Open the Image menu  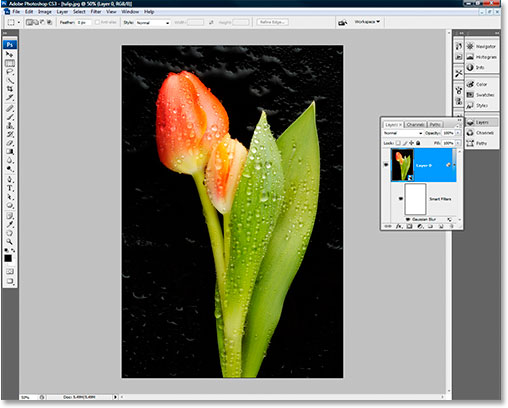pos(45,12)
